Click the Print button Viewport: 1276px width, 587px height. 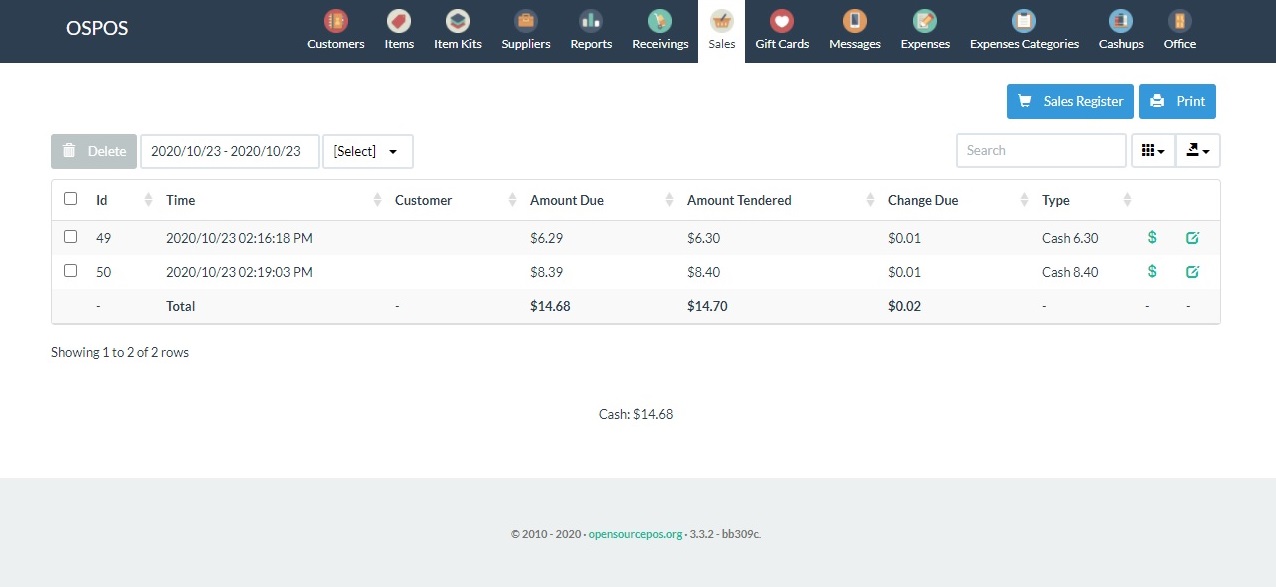(x=1177, y=101)
